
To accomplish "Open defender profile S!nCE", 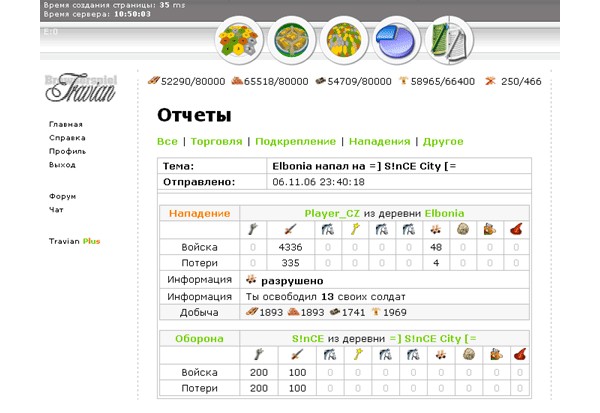I will point(308,339).
